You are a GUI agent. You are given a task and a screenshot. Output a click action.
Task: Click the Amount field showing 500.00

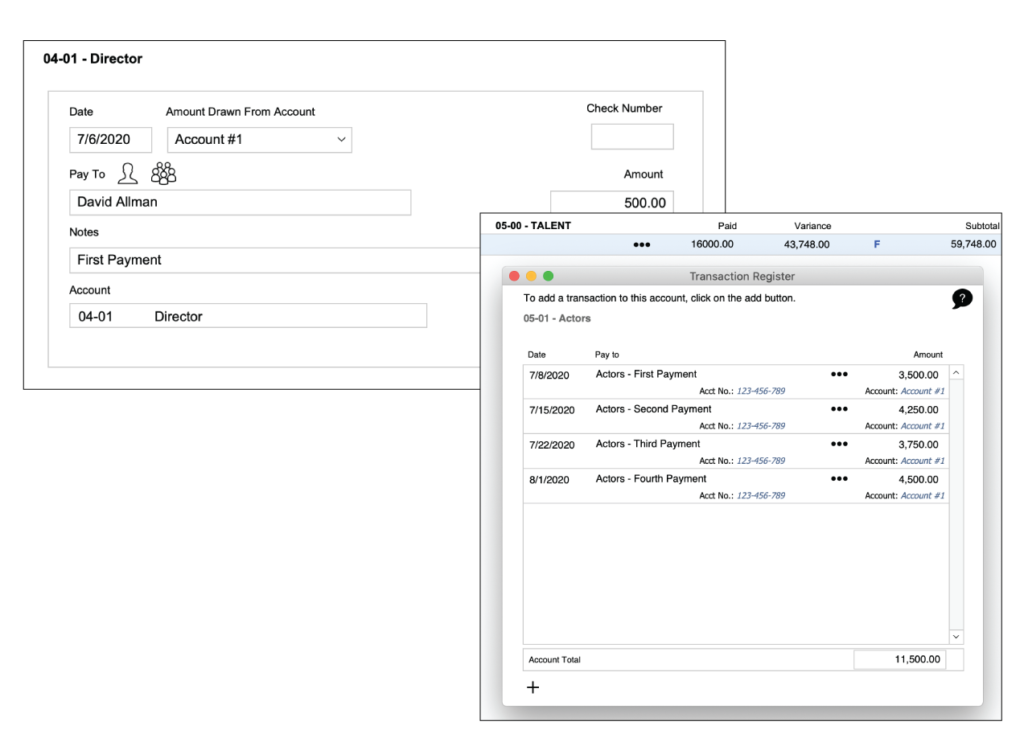(x=612, y=202)
